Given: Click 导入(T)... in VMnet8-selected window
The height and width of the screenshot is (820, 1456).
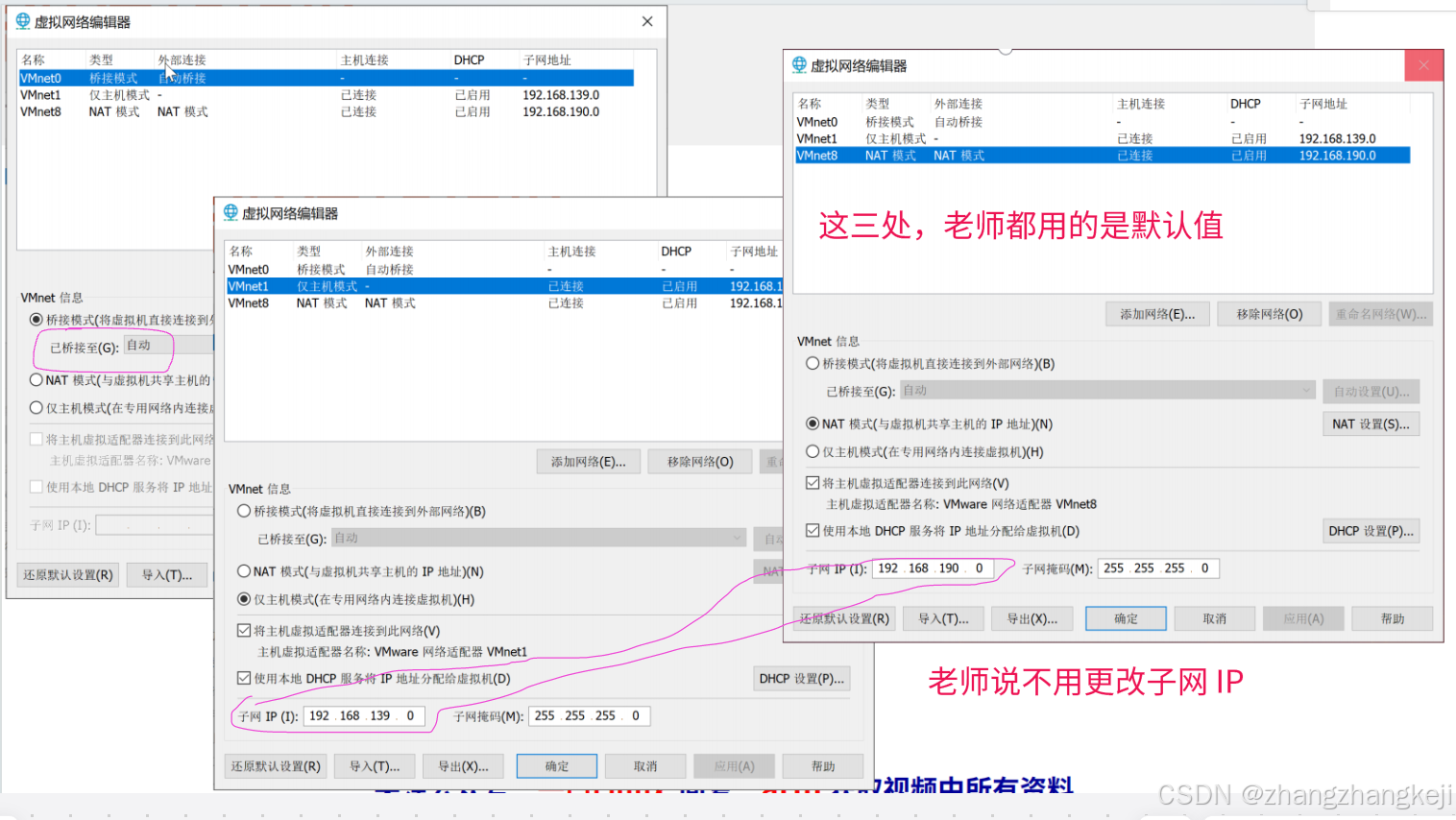Looking at the screenshot, I should pyautogui.click(x=943, y=618).
